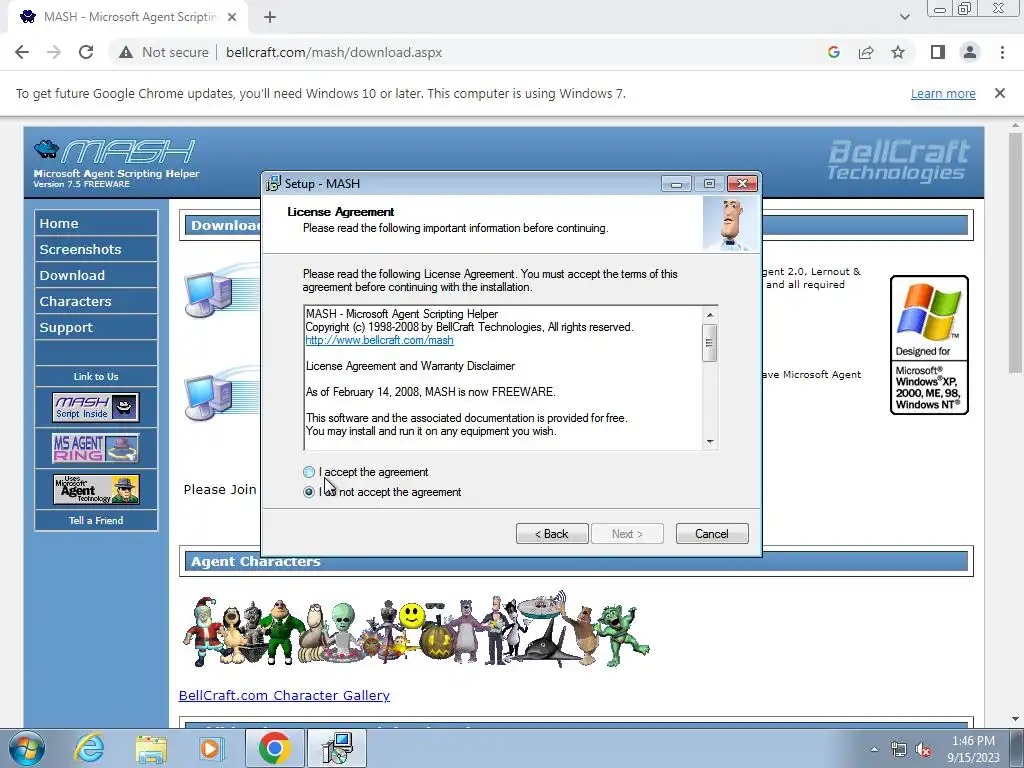Switch to MASH Setup taskbar icon
Screen dimensions: 1024x768
[x=337, y=748]
